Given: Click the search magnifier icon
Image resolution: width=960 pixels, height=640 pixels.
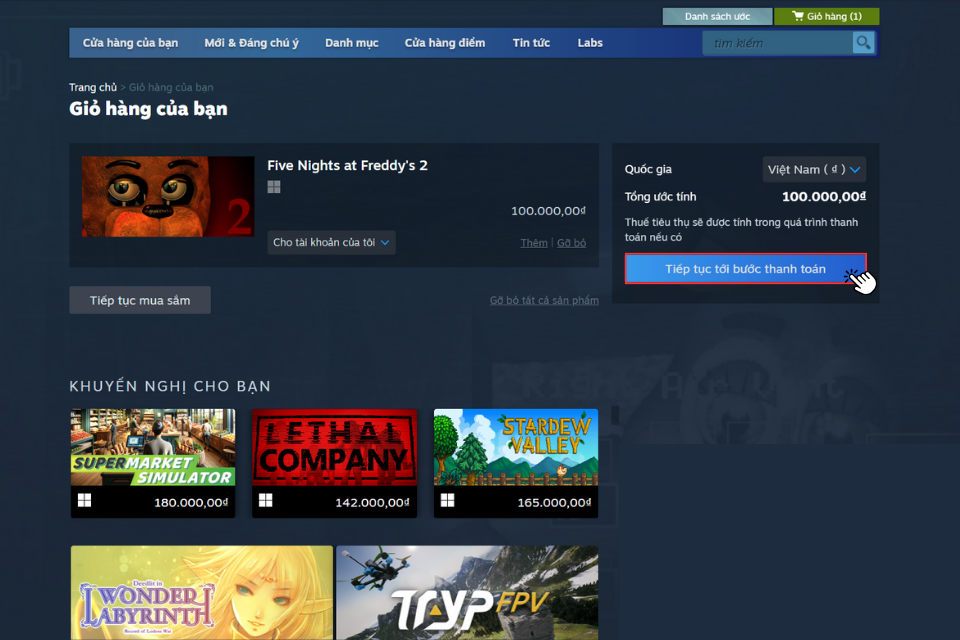Looking at the screenshot, I should pyautogui.click(x=863, y=43).
